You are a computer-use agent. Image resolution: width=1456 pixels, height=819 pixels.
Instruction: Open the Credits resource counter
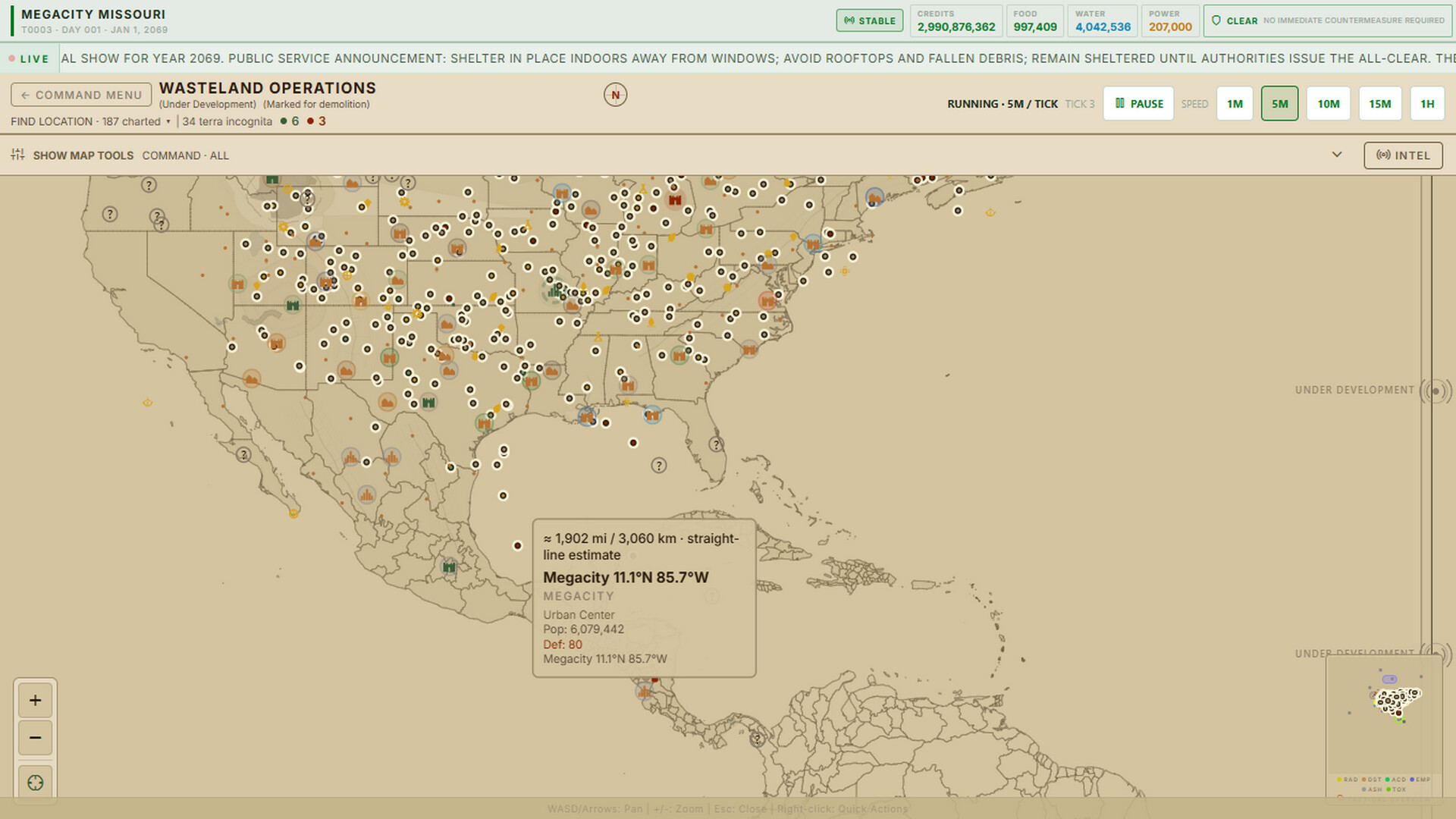click(955, 20)
